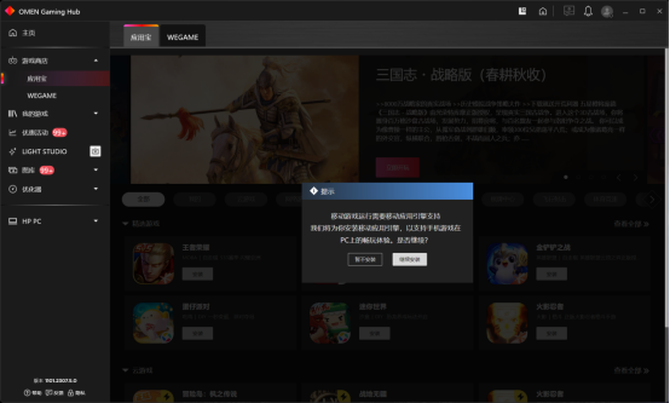Click the 三国志·战略版 banner title

tap(461, 75)
